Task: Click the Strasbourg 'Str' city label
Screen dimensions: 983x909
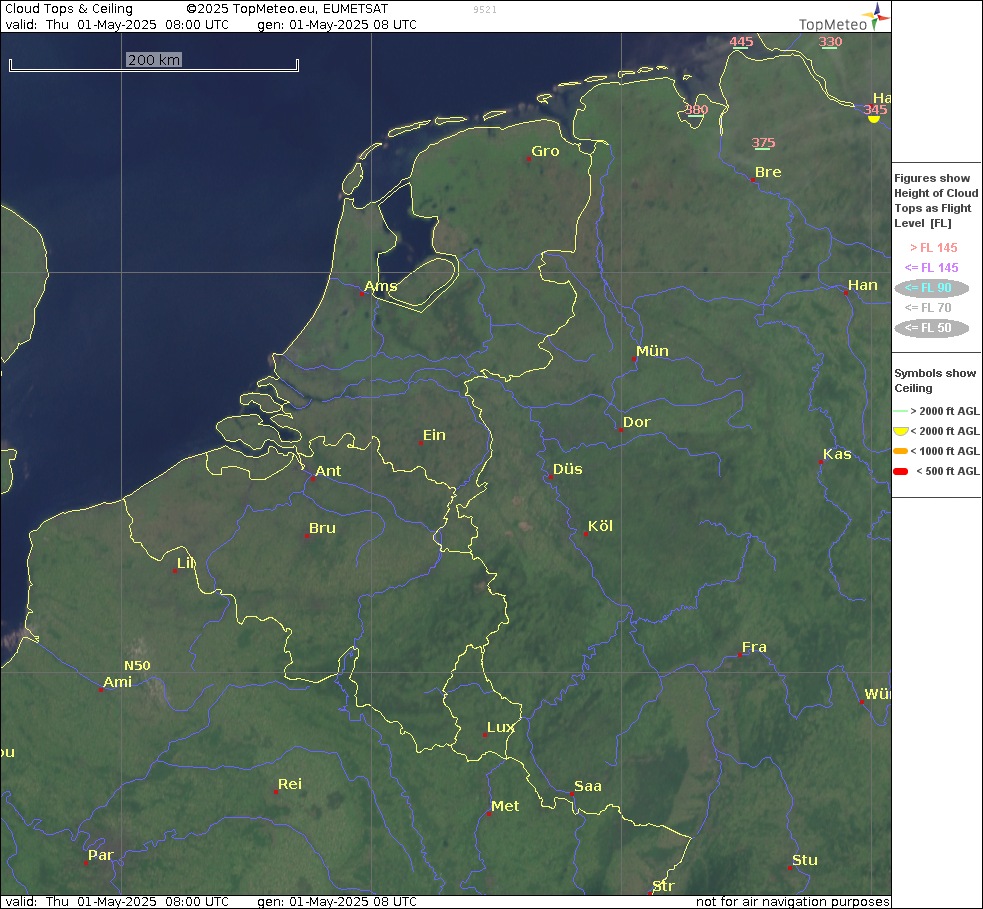Action: coord(663,886)
